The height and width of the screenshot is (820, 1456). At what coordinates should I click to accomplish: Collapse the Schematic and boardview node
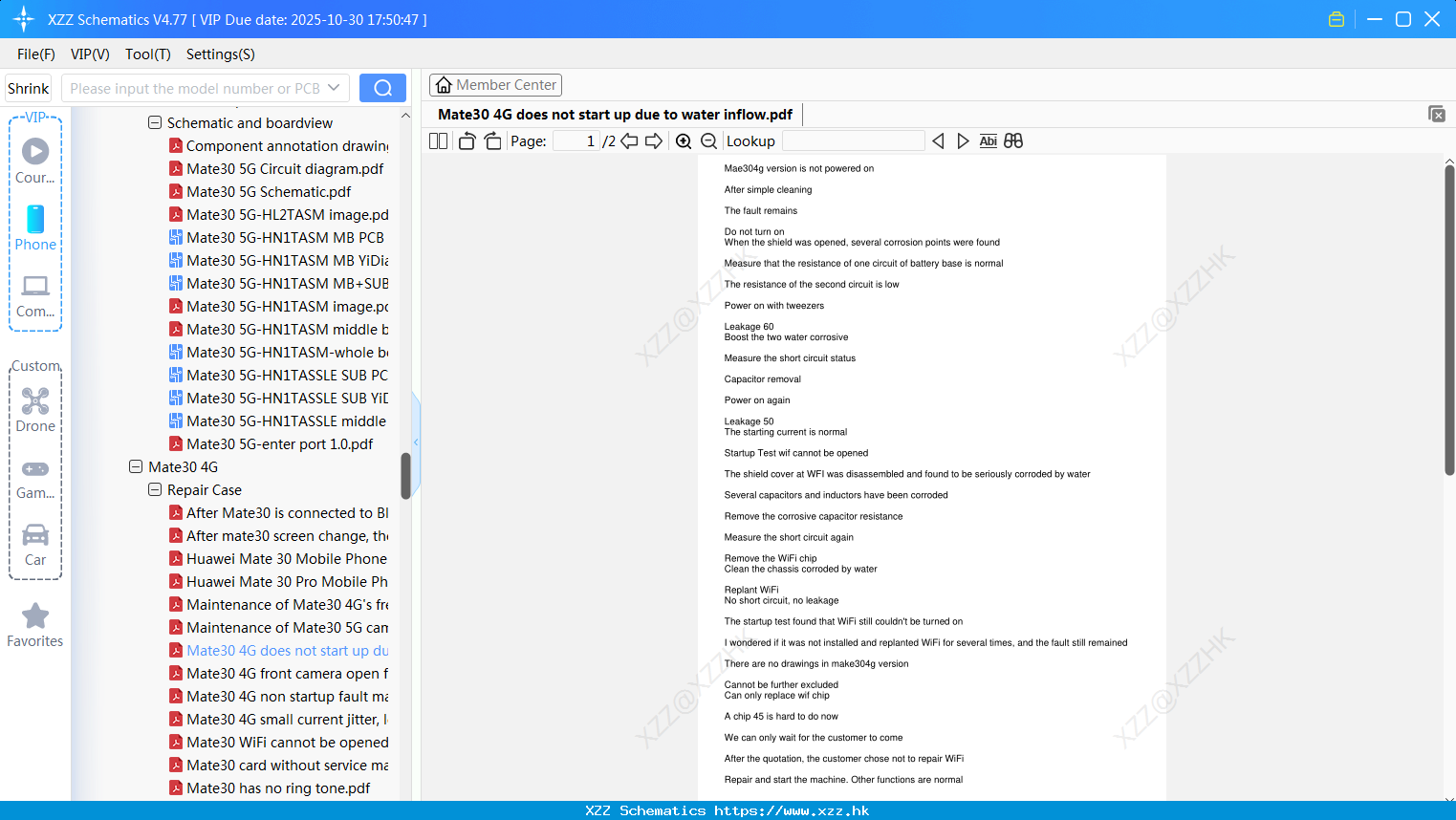click(155, 123)
